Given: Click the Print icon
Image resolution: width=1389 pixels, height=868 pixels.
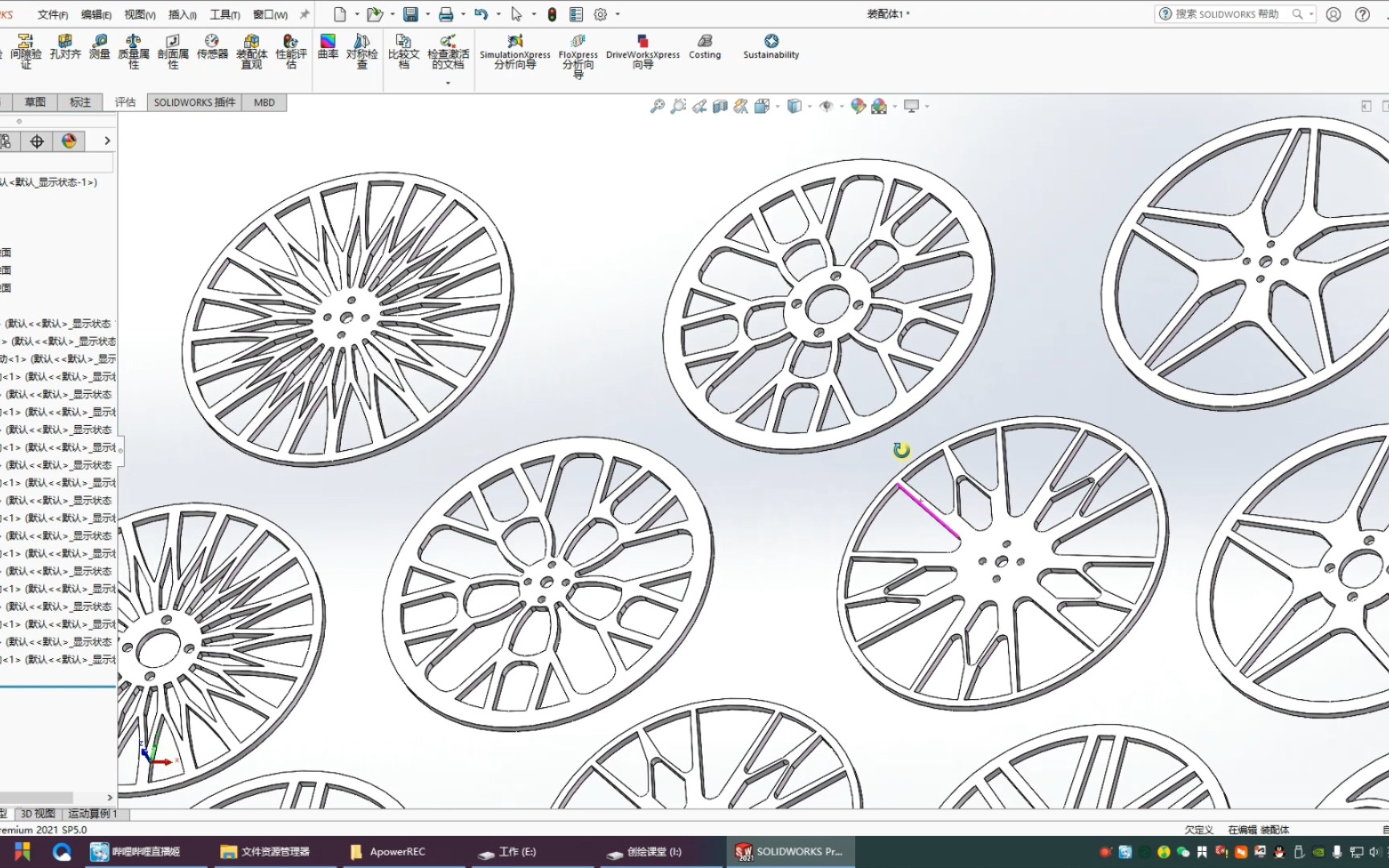Looking at the screenshot, I should click(x=446, y=14).
